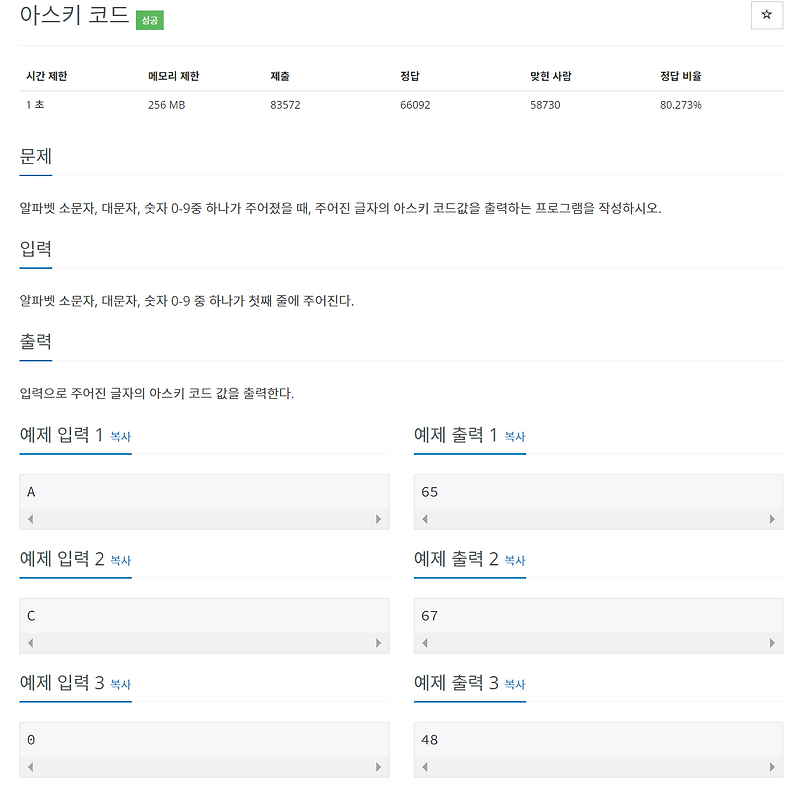Click the right scroll arrow of 예제 출력 3

coord(770,766)
